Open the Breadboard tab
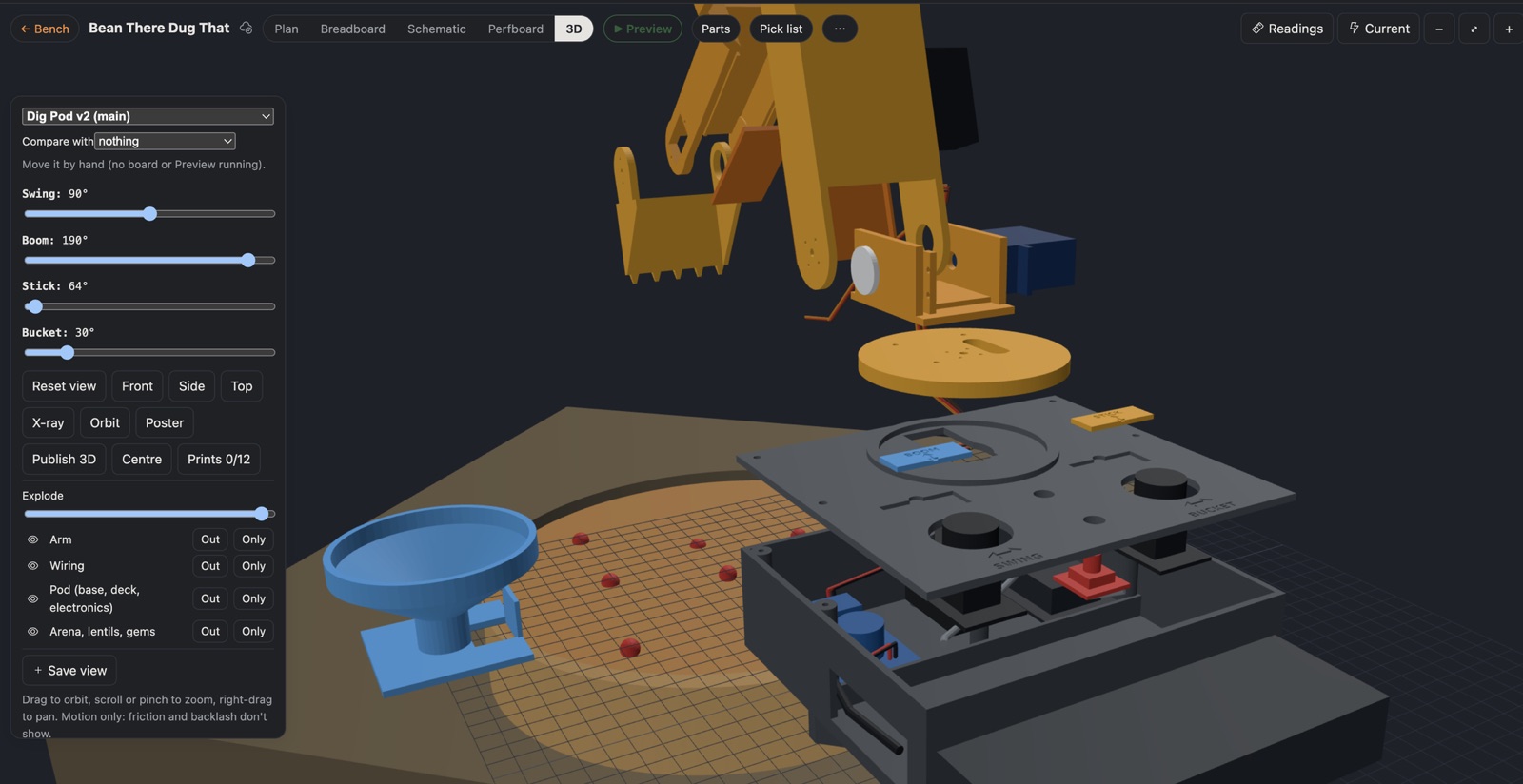Viewport: 1523px width, 784px height. 353,29
